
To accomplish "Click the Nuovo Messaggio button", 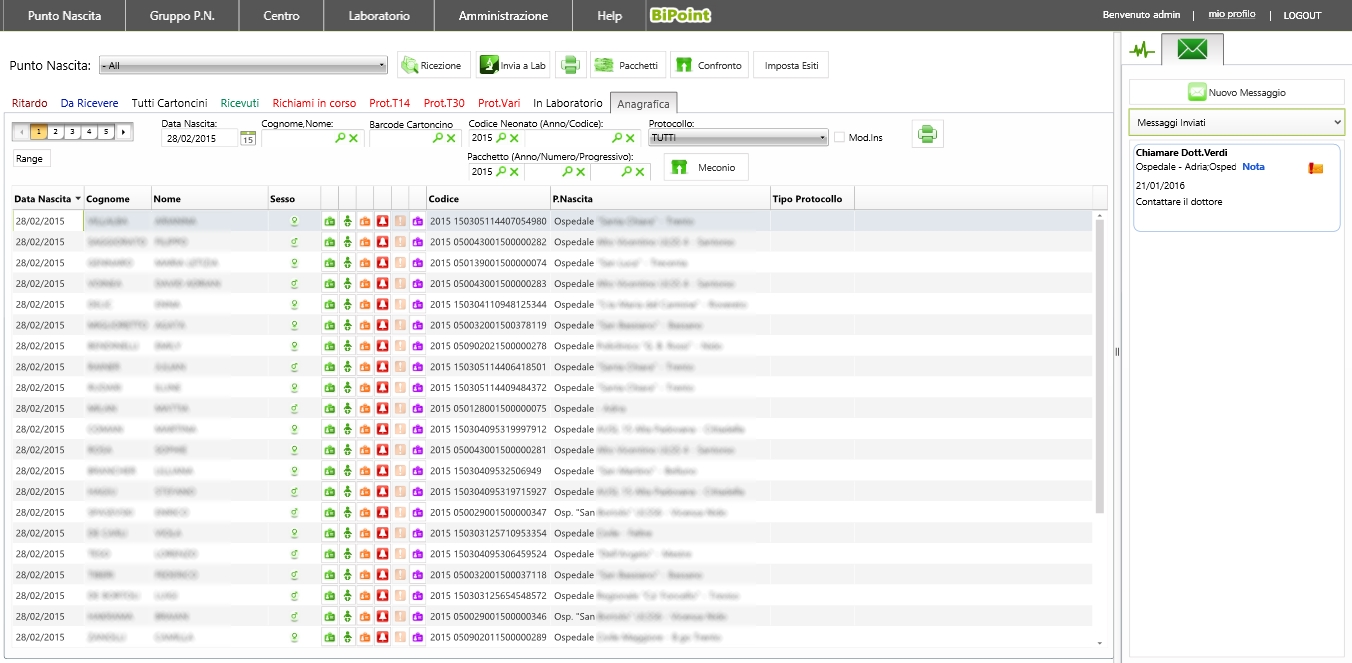I will (1236, 92).
